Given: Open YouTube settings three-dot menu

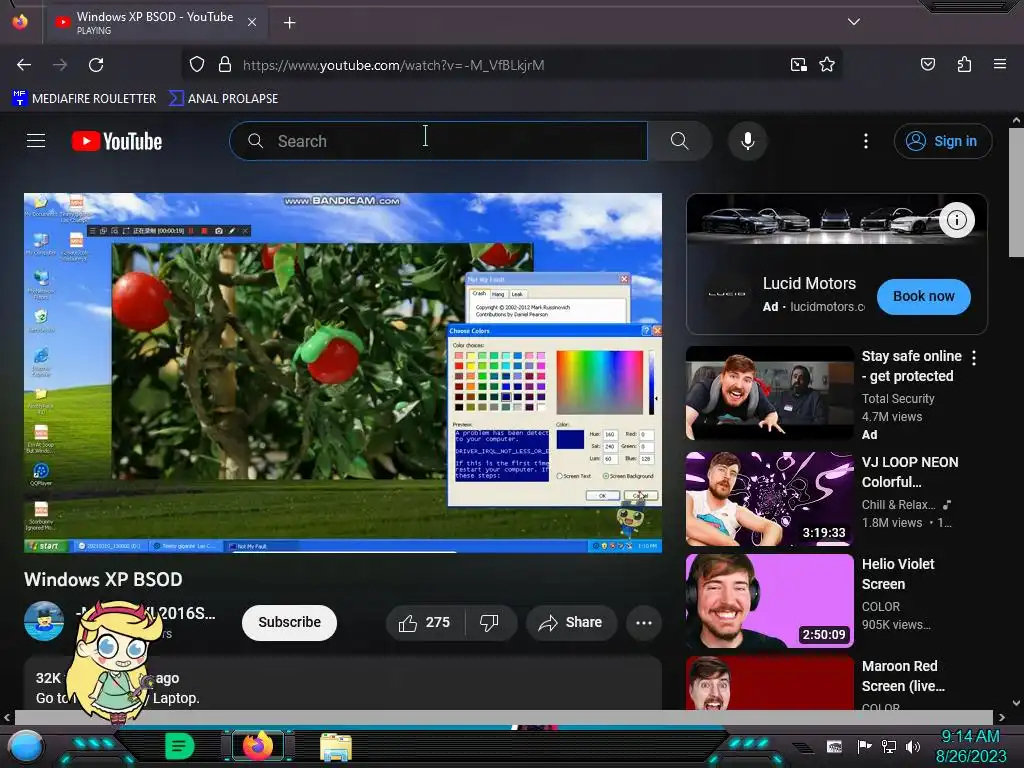Looking at the screenshot, I should click(866, 141).
